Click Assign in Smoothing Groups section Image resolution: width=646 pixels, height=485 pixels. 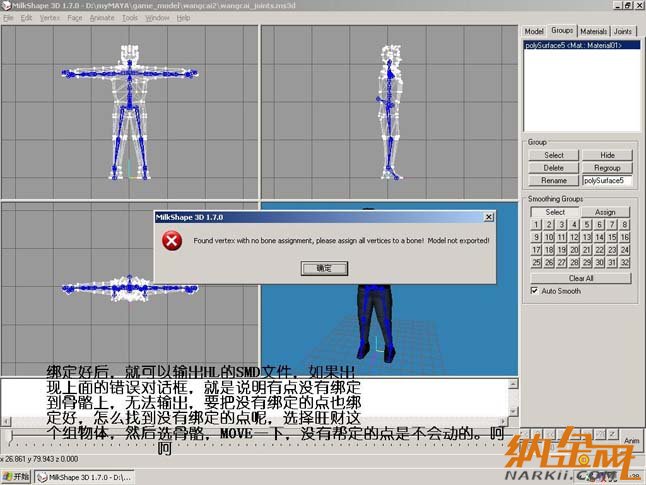tap(605, 212)
